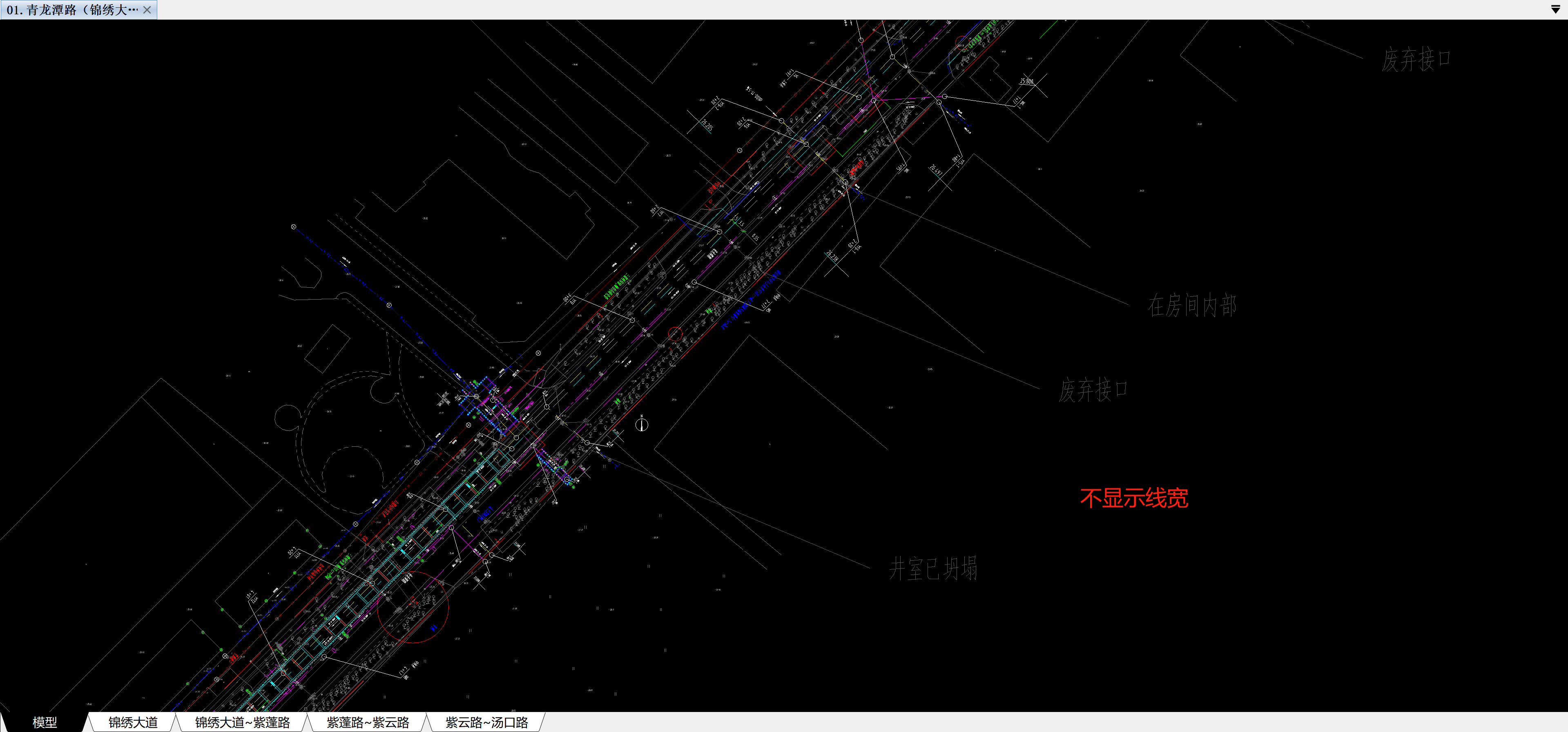Click the red 不显示线宽 text
The width and height of the screenshot is (1568, 732).
(1134, 498)
